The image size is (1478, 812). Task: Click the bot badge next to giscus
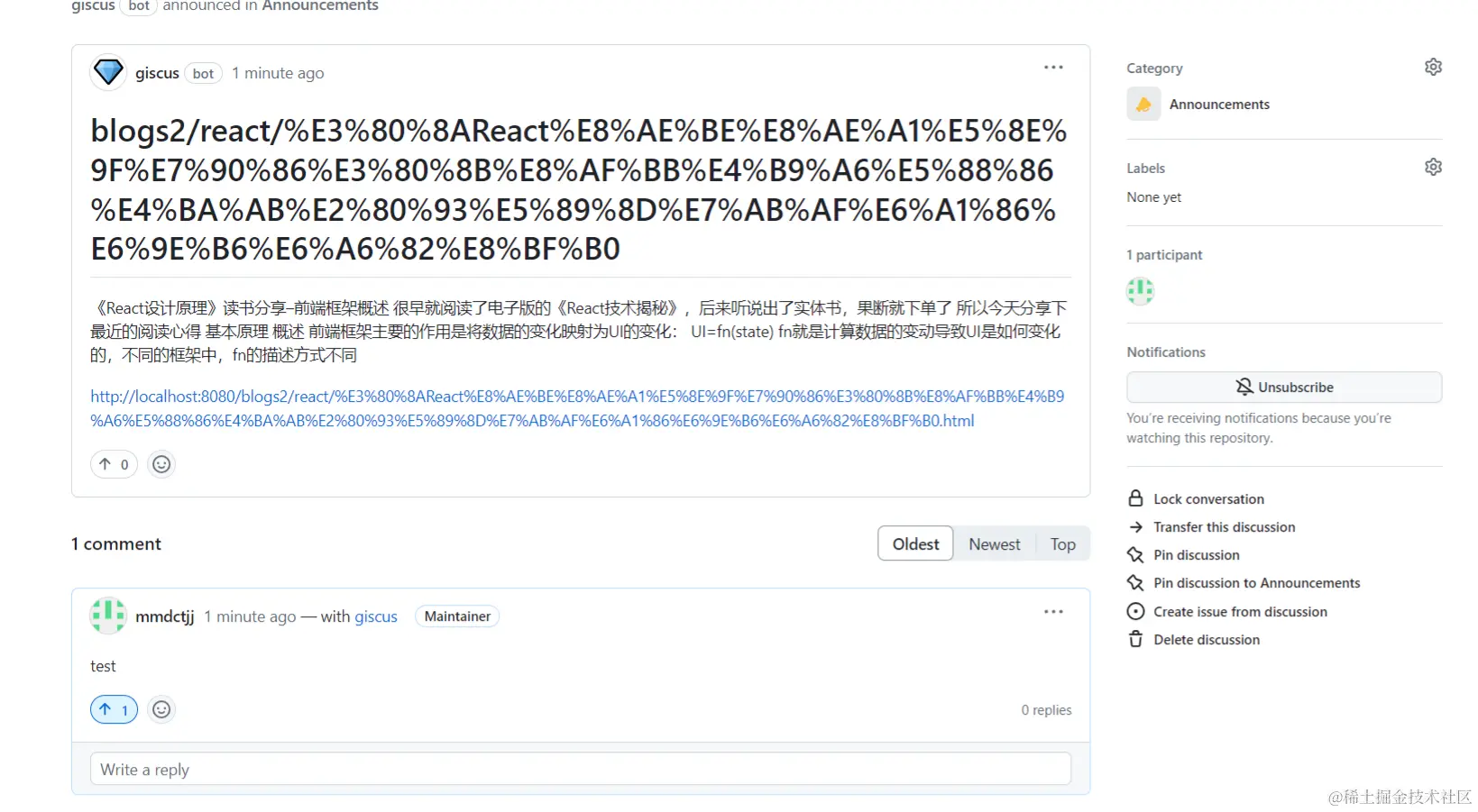click(x=204, y=73)
